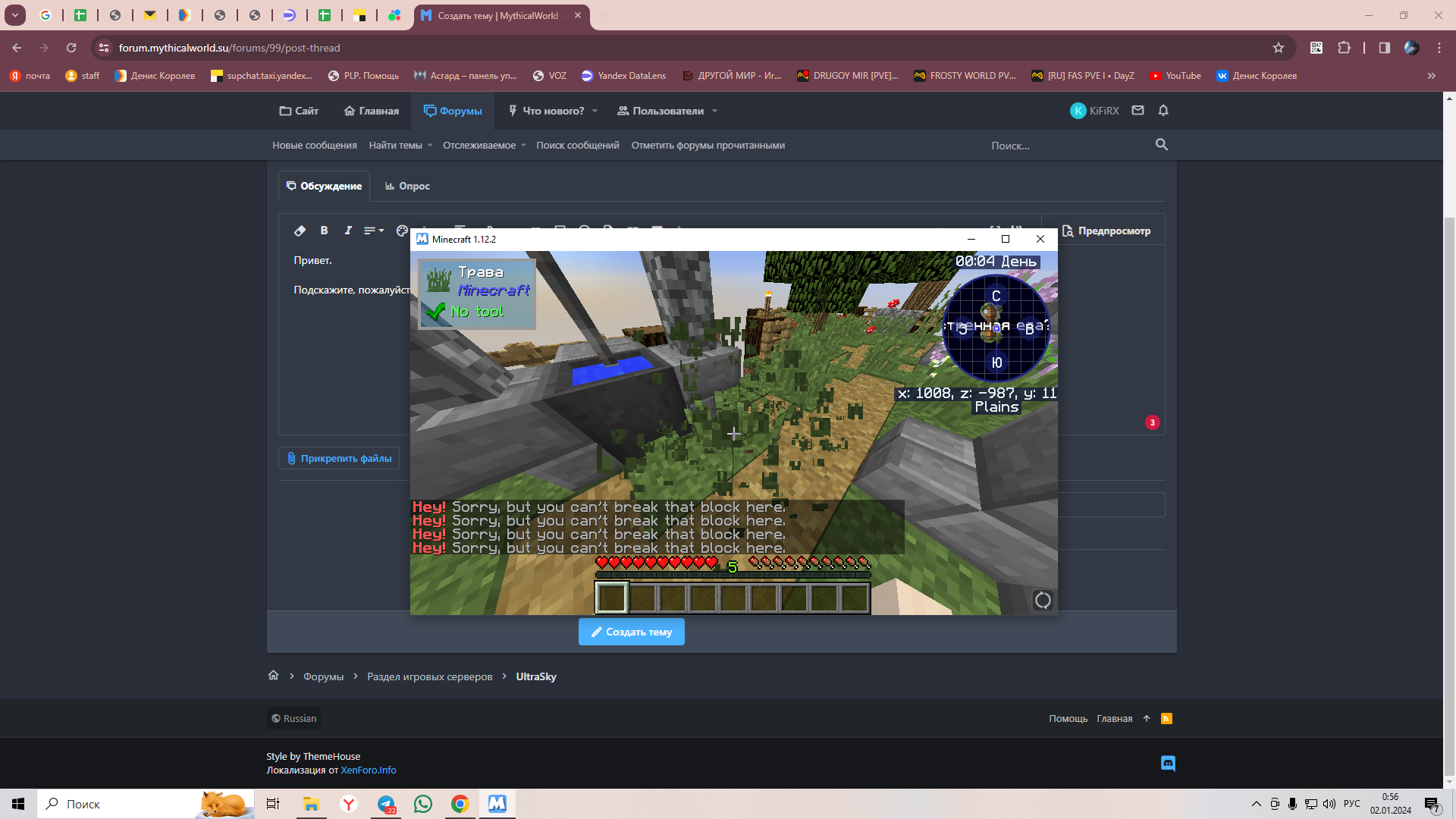Open the XenForo.Info link

(369, 770)
